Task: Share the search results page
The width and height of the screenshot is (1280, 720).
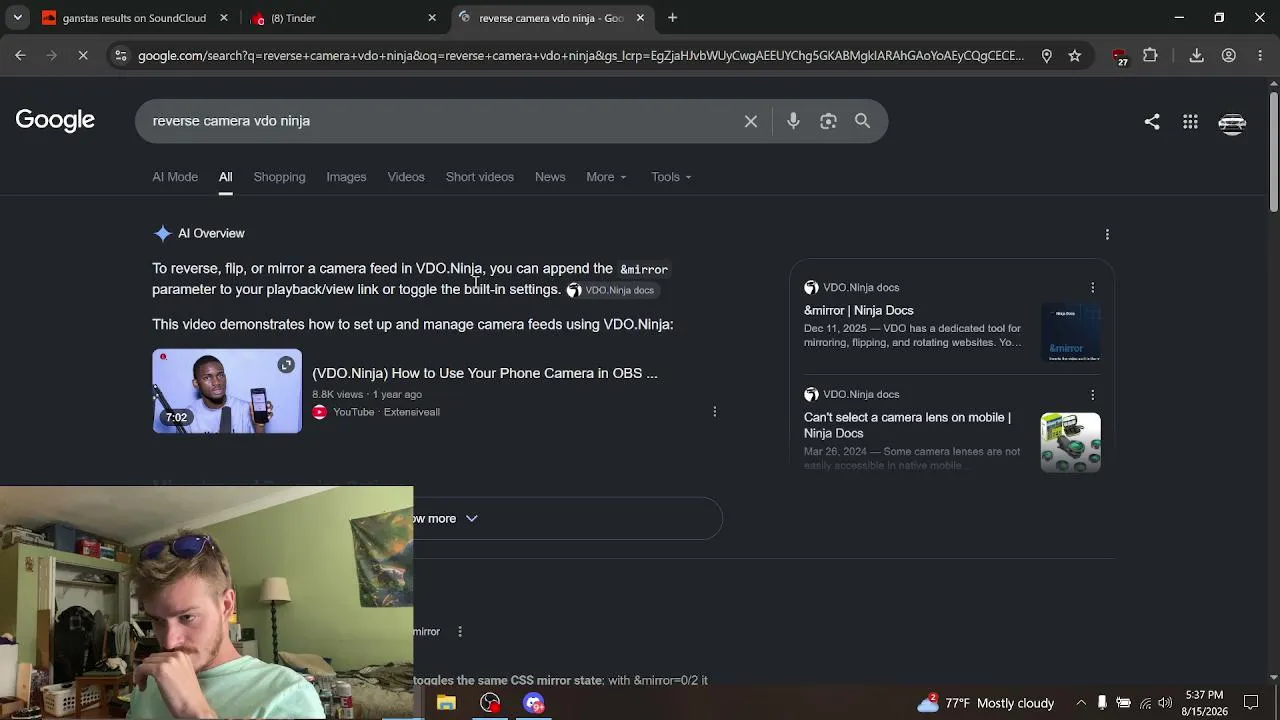Action: pyautogui.click(x=1152, y=122)
